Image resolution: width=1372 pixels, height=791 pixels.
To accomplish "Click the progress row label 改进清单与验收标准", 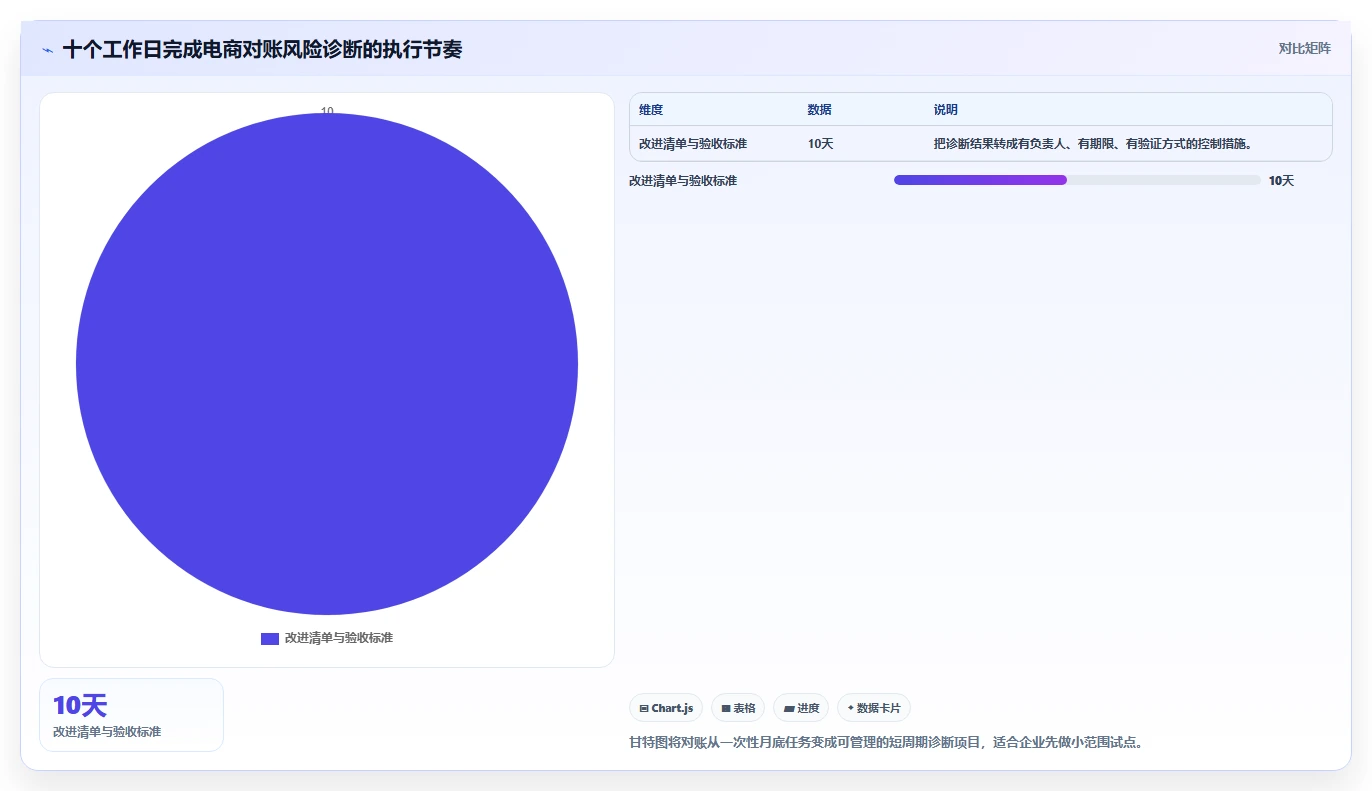I will [x=683, y=181].
